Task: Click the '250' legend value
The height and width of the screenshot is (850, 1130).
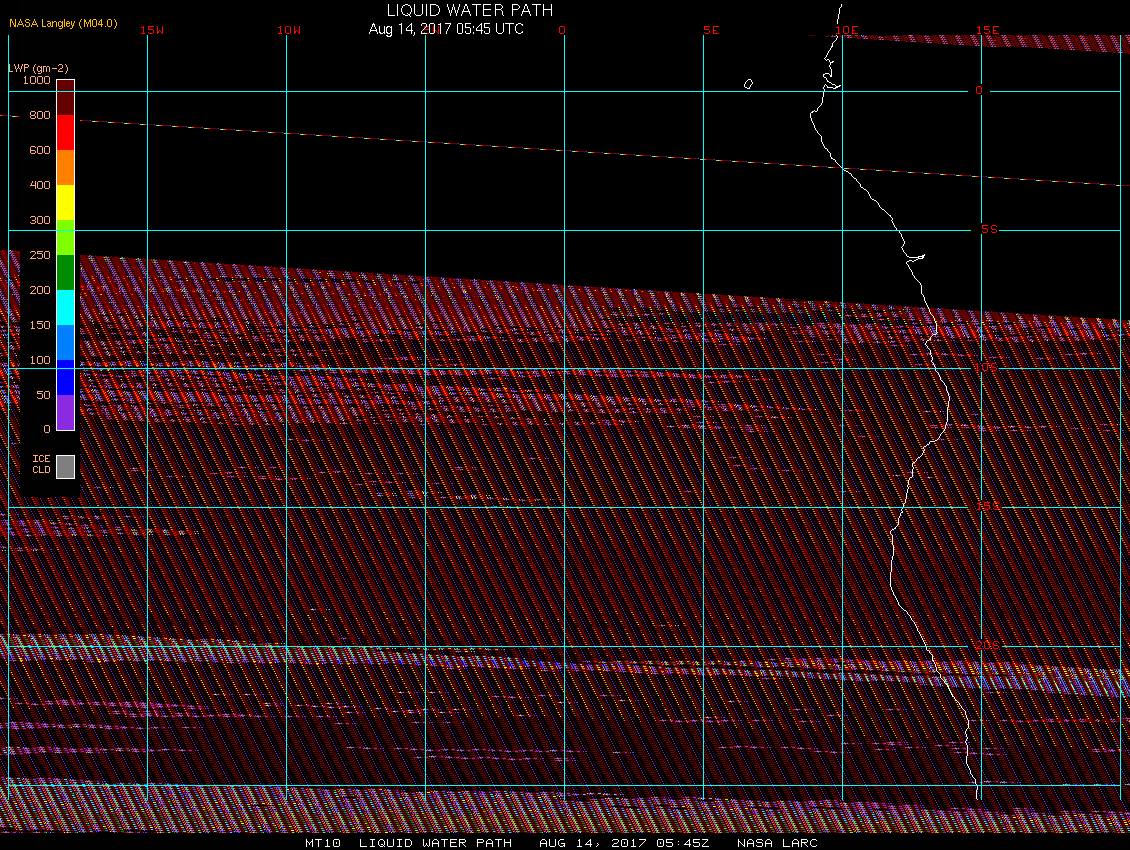Action: pos(40,255)
